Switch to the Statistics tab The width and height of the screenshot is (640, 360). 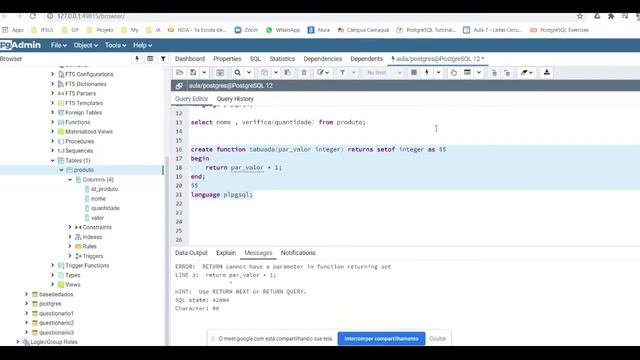pyautogui.click(x=282, y=59)
